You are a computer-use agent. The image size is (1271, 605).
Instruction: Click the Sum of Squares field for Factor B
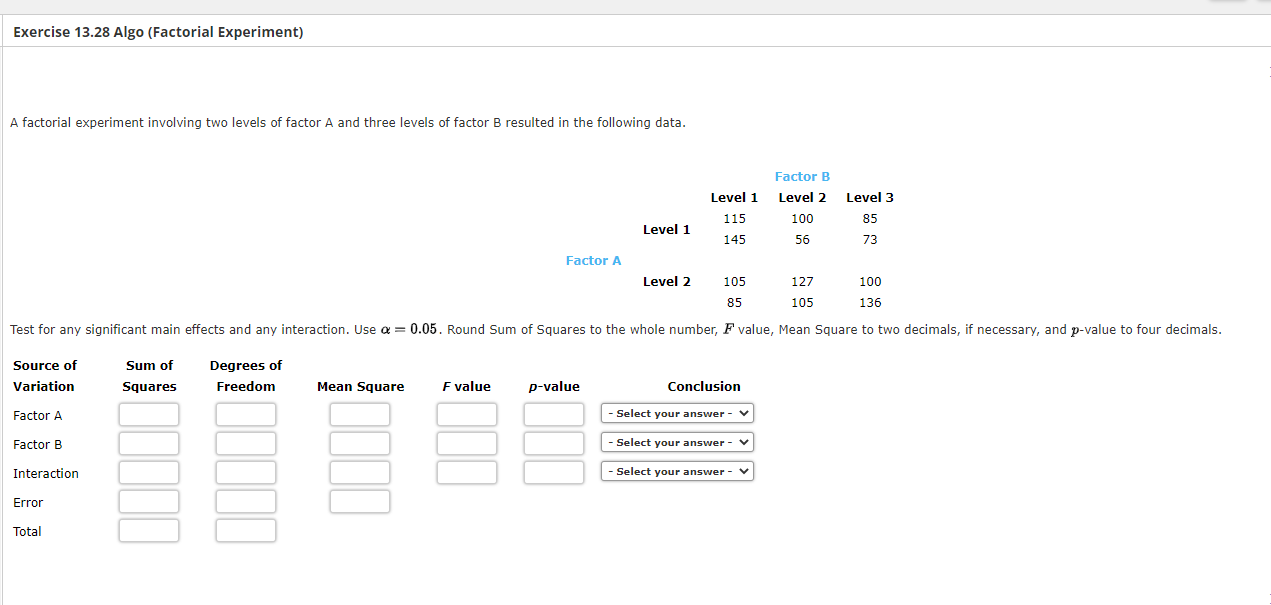click(149, 443)
